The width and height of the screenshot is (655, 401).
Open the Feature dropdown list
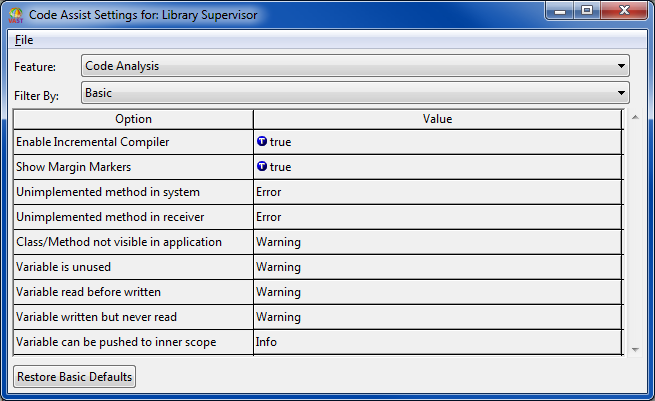click(x=355, y=66)
